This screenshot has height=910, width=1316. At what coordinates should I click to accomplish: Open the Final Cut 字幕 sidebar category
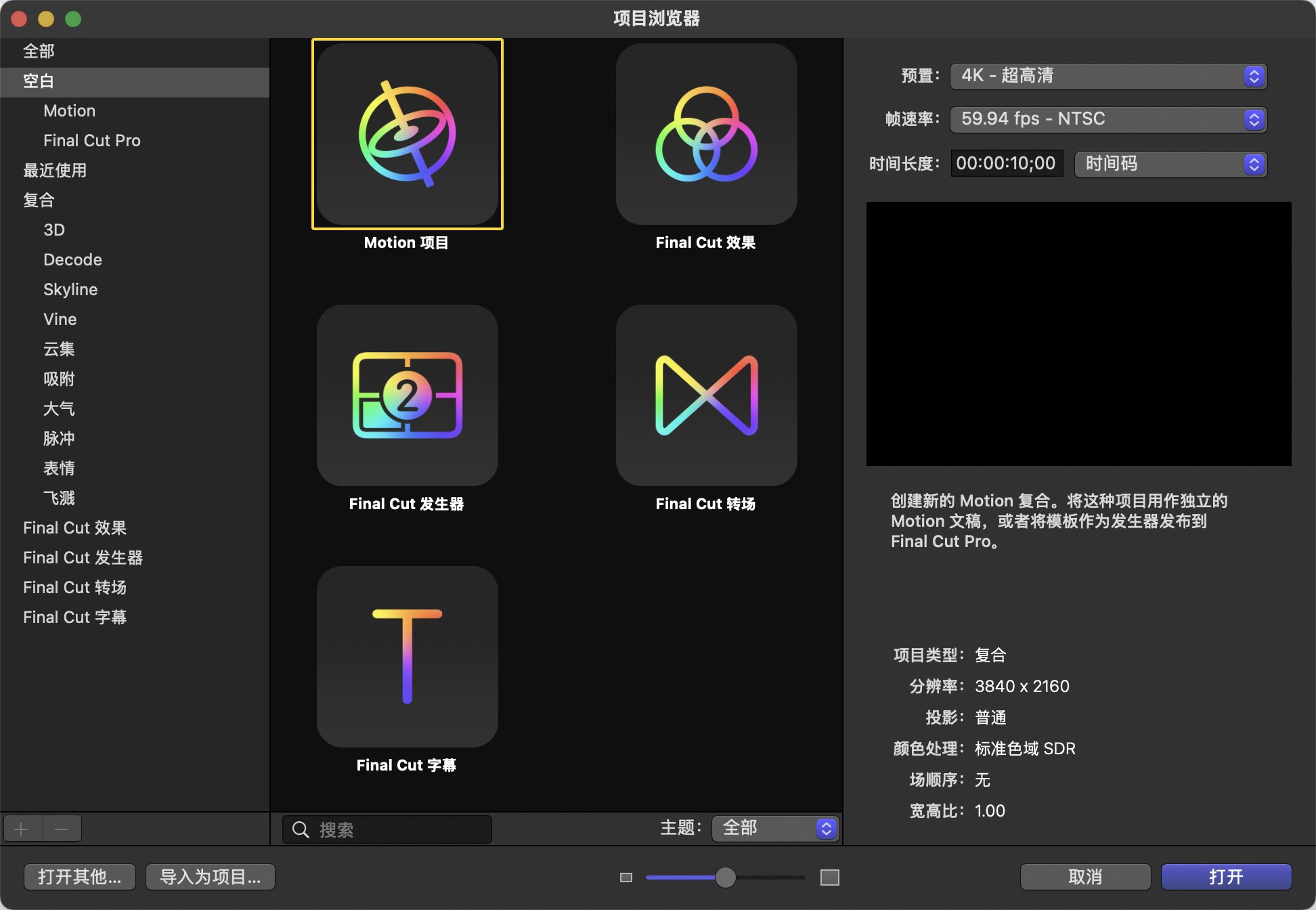(x=74, y=617)
